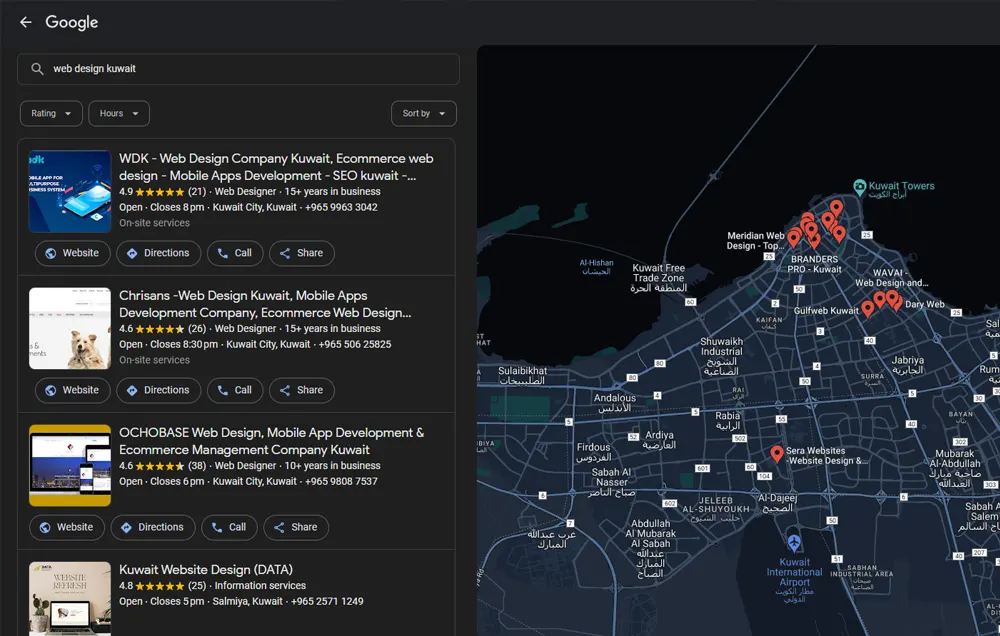Call OCHOBASE Web Design
The image size is (1000, 636).
229,528
